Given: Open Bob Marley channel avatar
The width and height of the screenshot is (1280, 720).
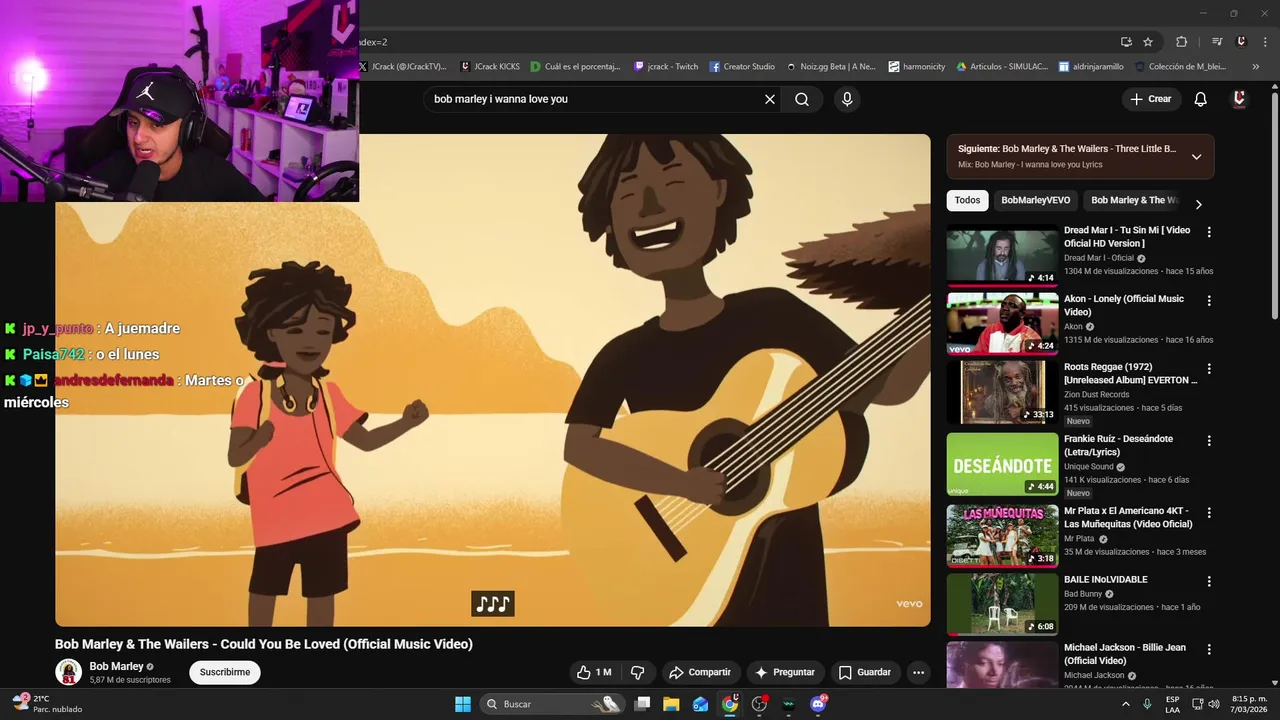Looking at the screenshot, I should pyautogui.click(x=68, y=672).
